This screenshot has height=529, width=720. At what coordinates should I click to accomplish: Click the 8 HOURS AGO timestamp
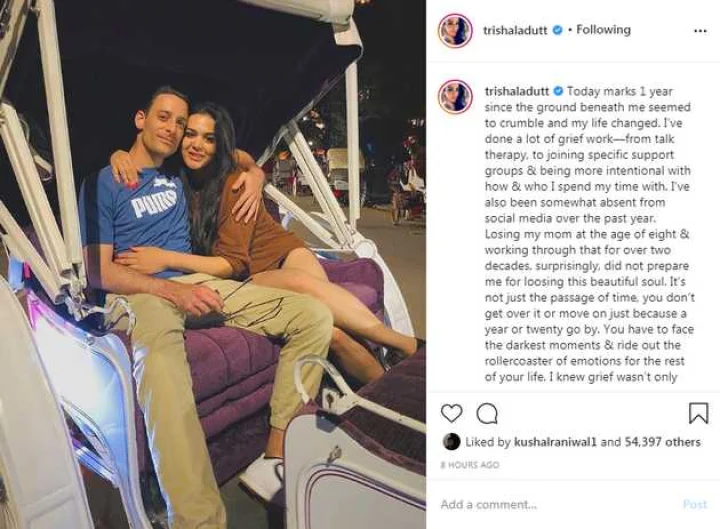[x=470, y=465]
